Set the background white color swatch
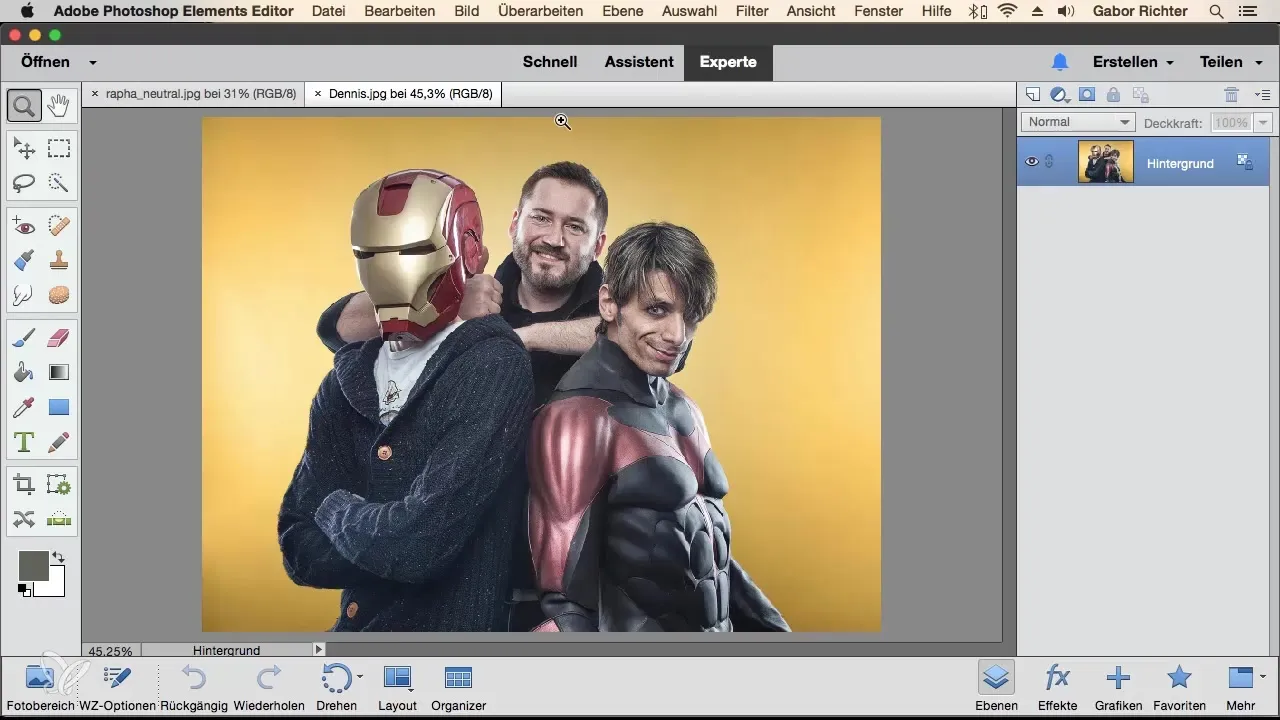This screenshot has height=720, width=1280. pos(54,587)
